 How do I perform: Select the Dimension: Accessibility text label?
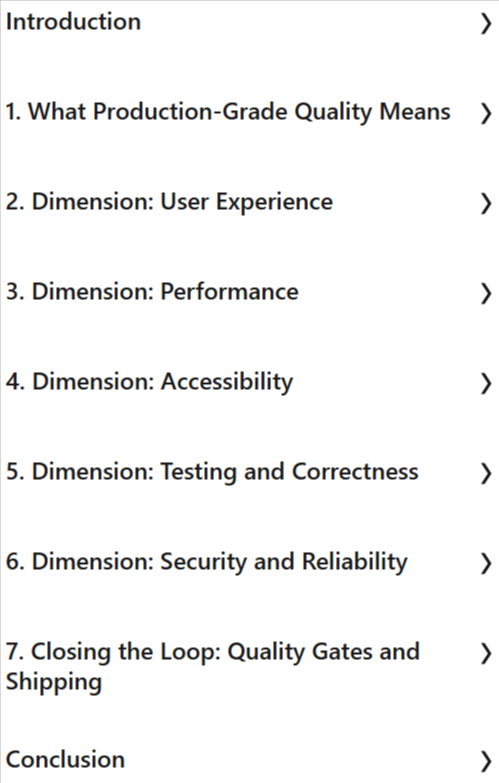pyautogui.click(x=163, y=382)
